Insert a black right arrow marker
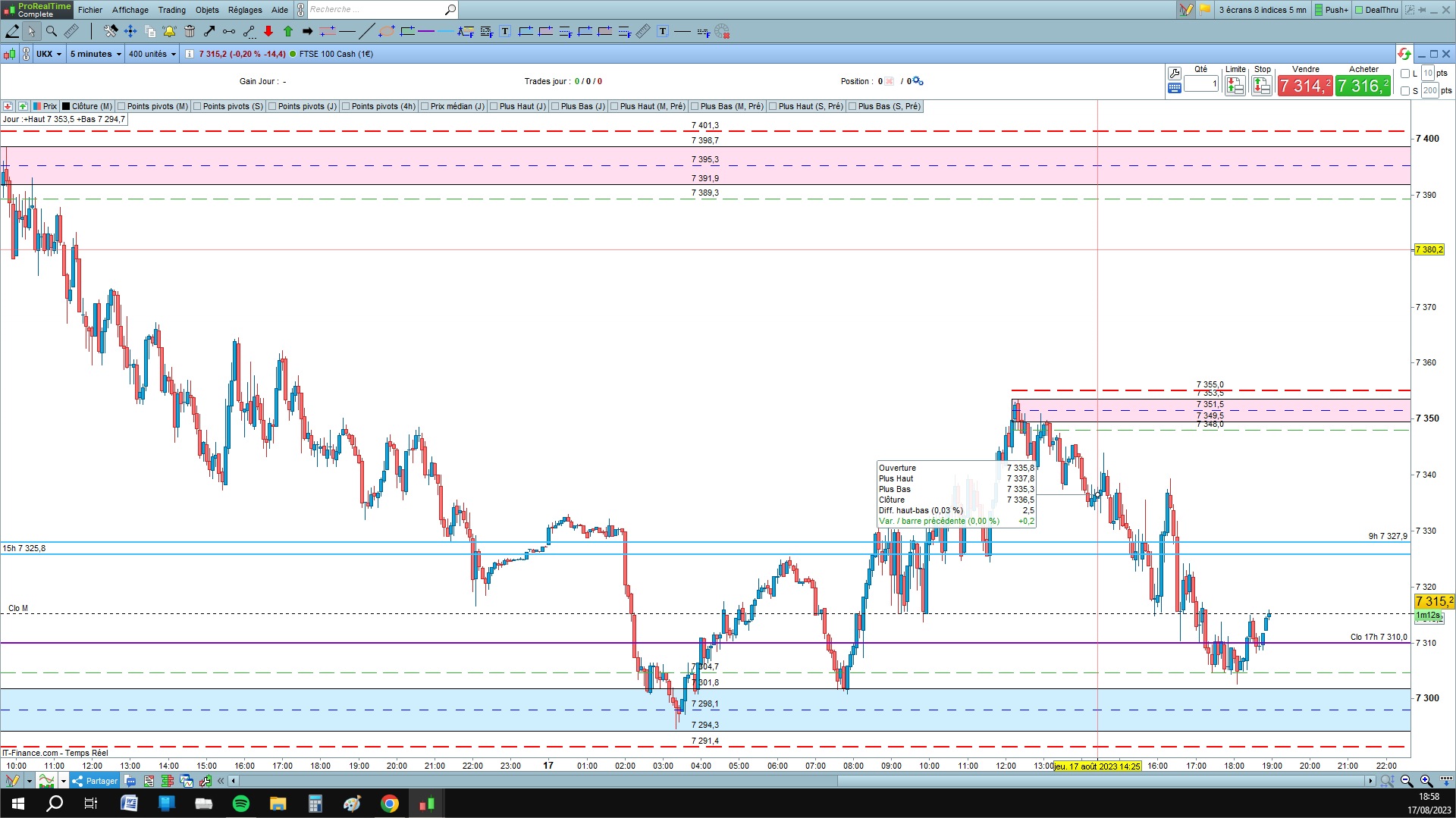 [x=307, y=31]
